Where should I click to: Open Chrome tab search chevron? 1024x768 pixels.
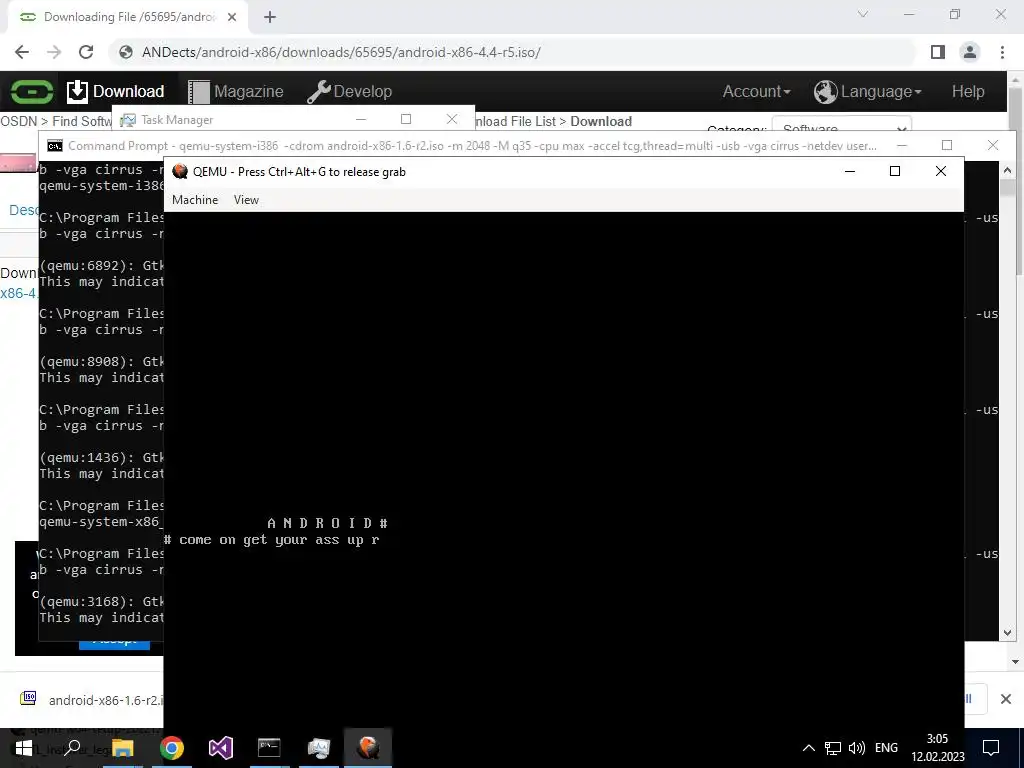coord(863,14)
